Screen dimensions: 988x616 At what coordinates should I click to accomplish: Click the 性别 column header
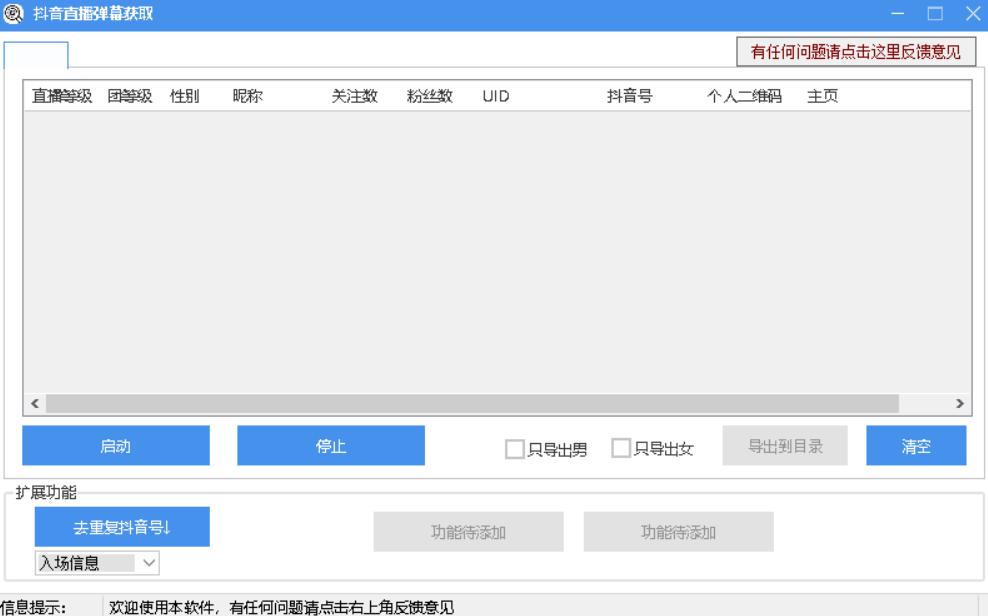click(x=185, y=96)
